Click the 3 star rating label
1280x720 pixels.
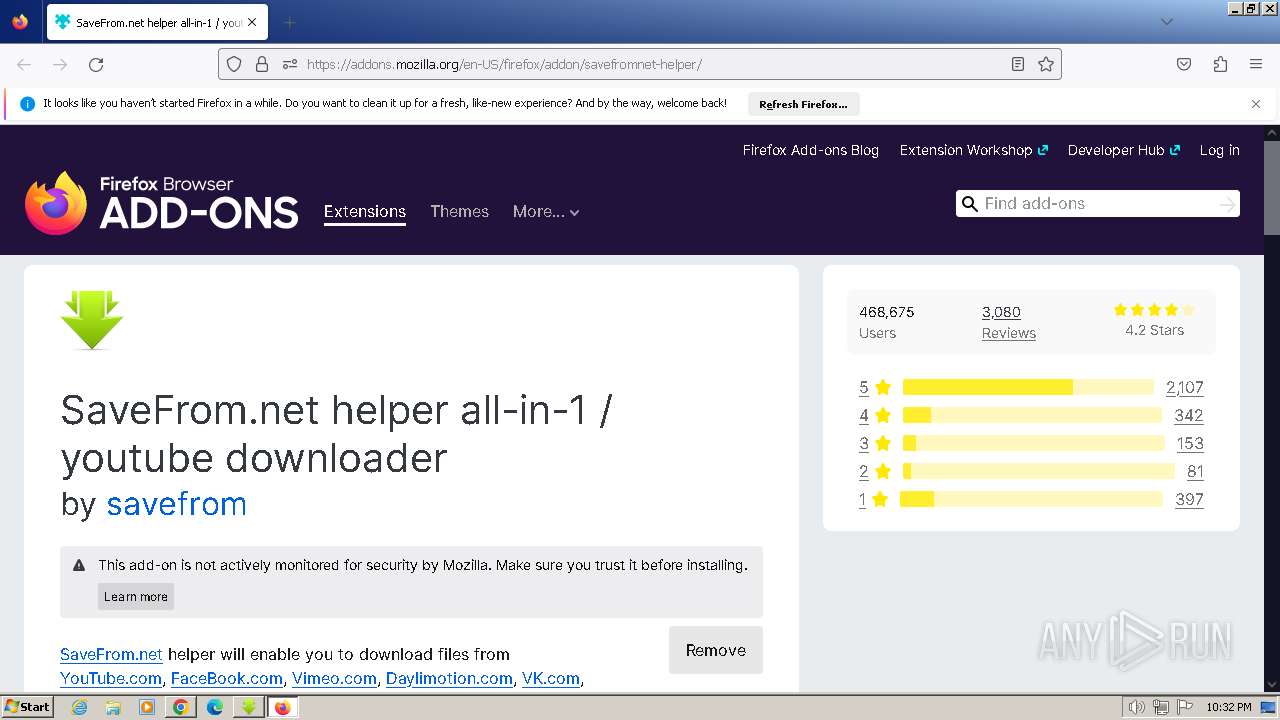point(875,443)
